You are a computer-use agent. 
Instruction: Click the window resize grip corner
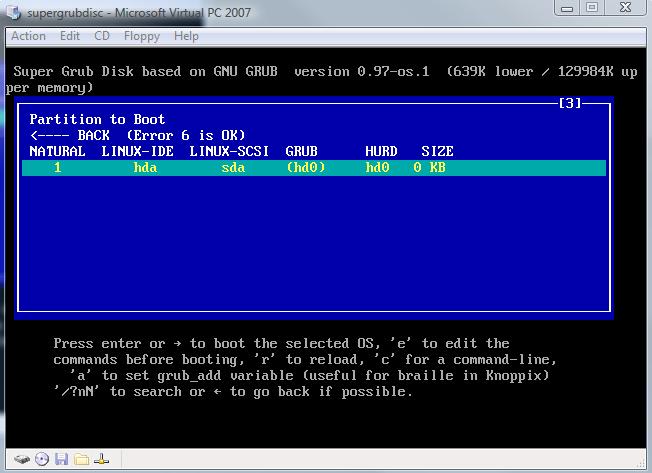pos(642,463)
